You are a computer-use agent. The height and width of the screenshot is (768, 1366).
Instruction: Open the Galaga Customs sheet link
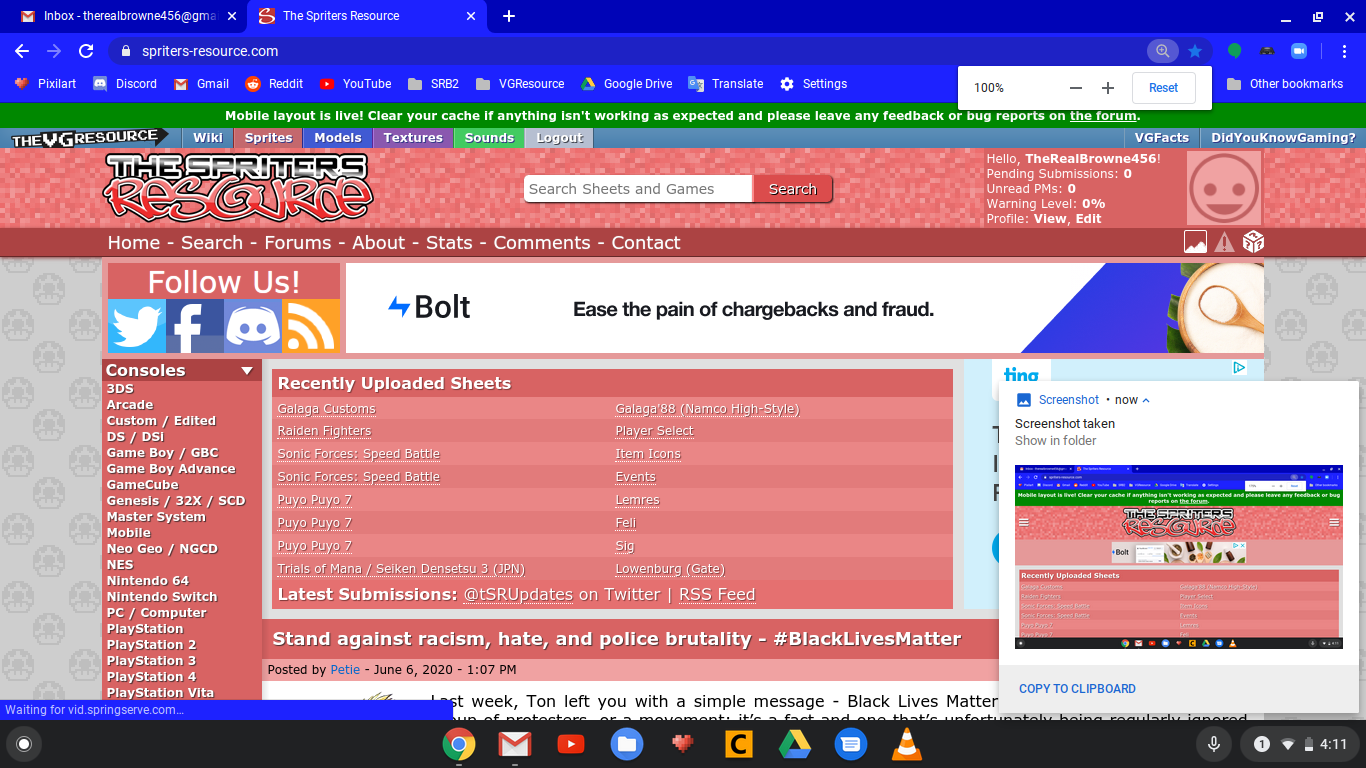coord(326,409)
